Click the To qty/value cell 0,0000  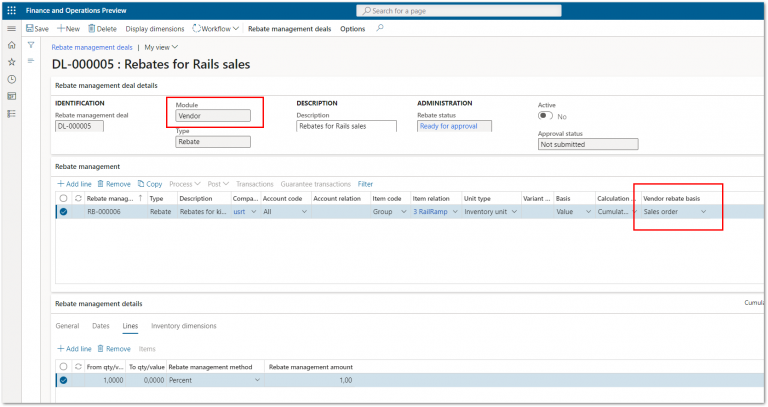tap(146, 380)
